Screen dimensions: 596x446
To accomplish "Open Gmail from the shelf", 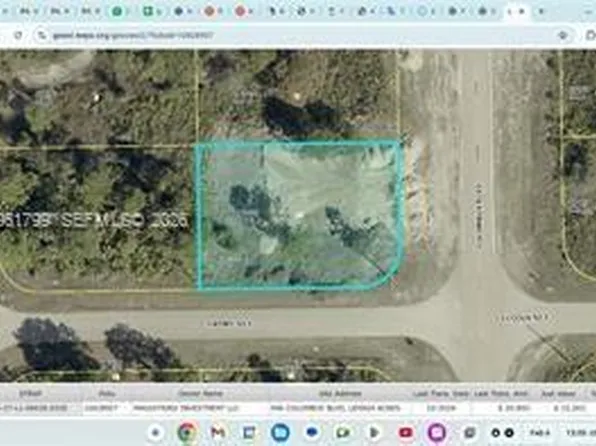I will point(218,432).
